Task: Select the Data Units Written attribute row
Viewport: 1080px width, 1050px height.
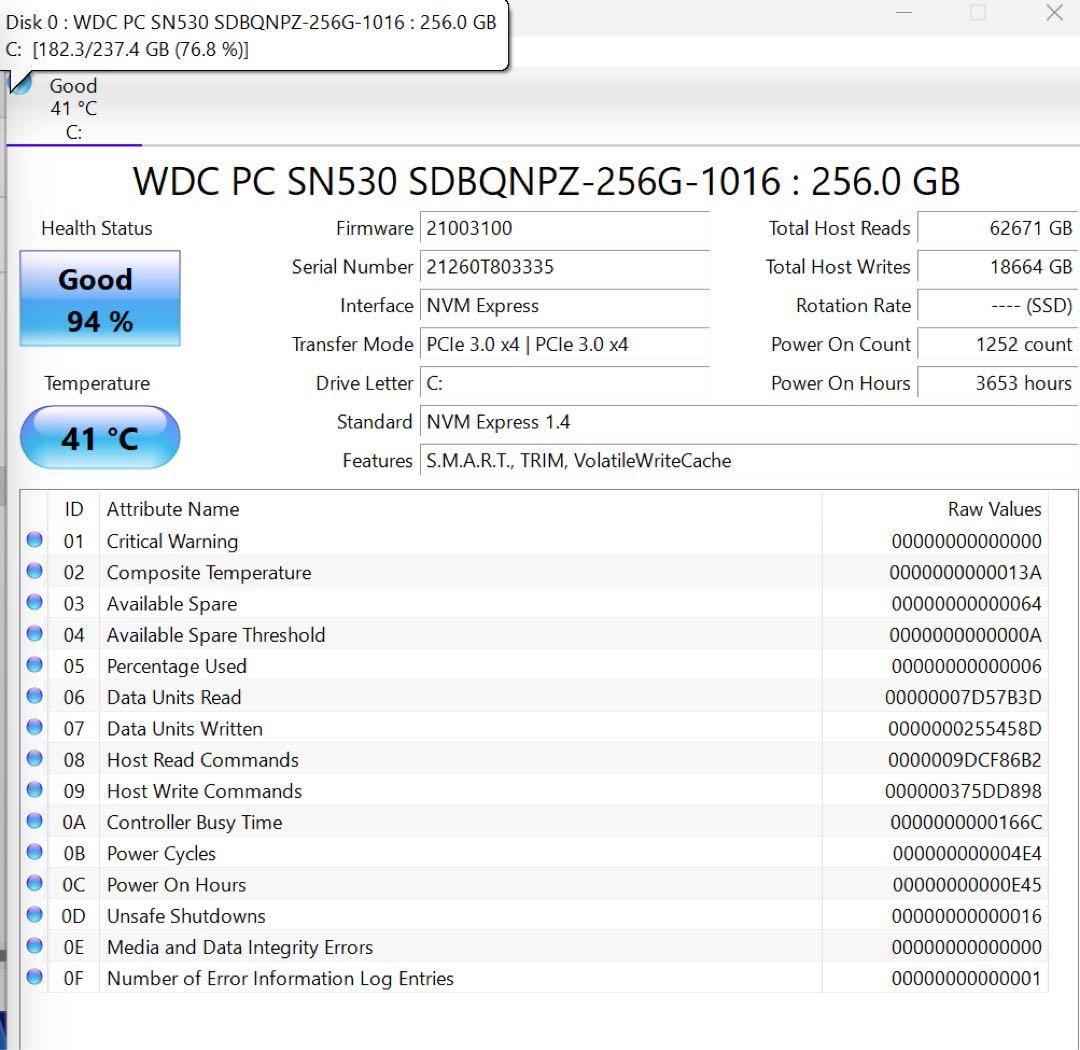Action: coord(400,728)
